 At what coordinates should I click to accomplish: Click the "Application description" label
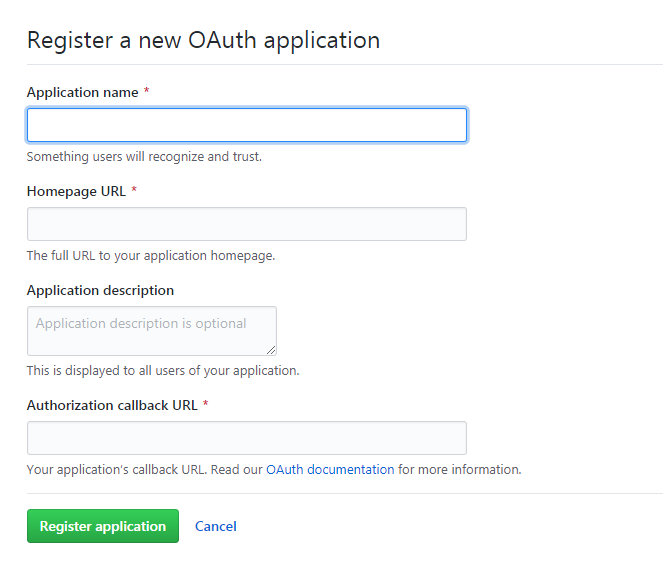[100, 290]
